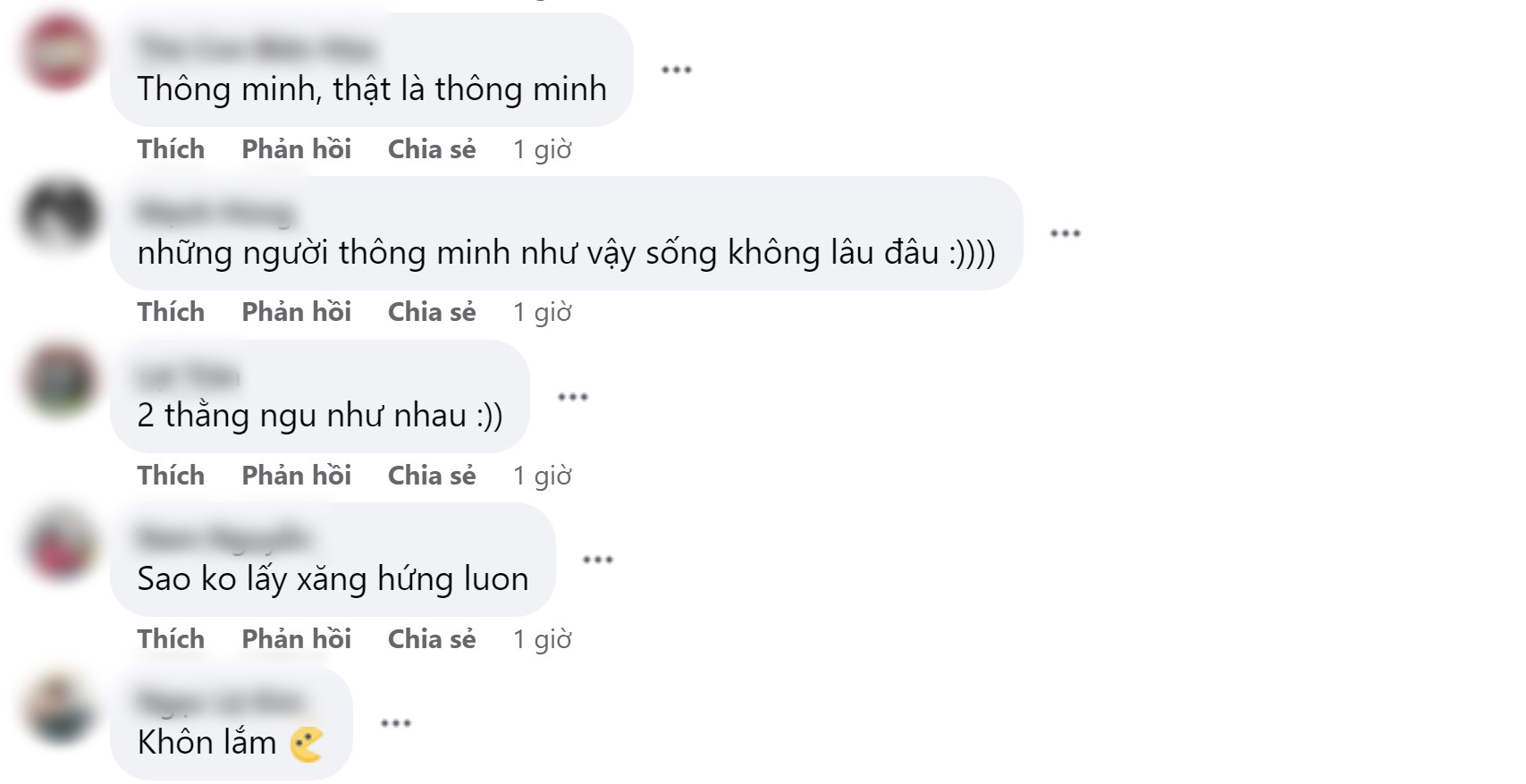Click profile avatar of "Thông minh, thật là thông minh" commenter

click(61, 53)
